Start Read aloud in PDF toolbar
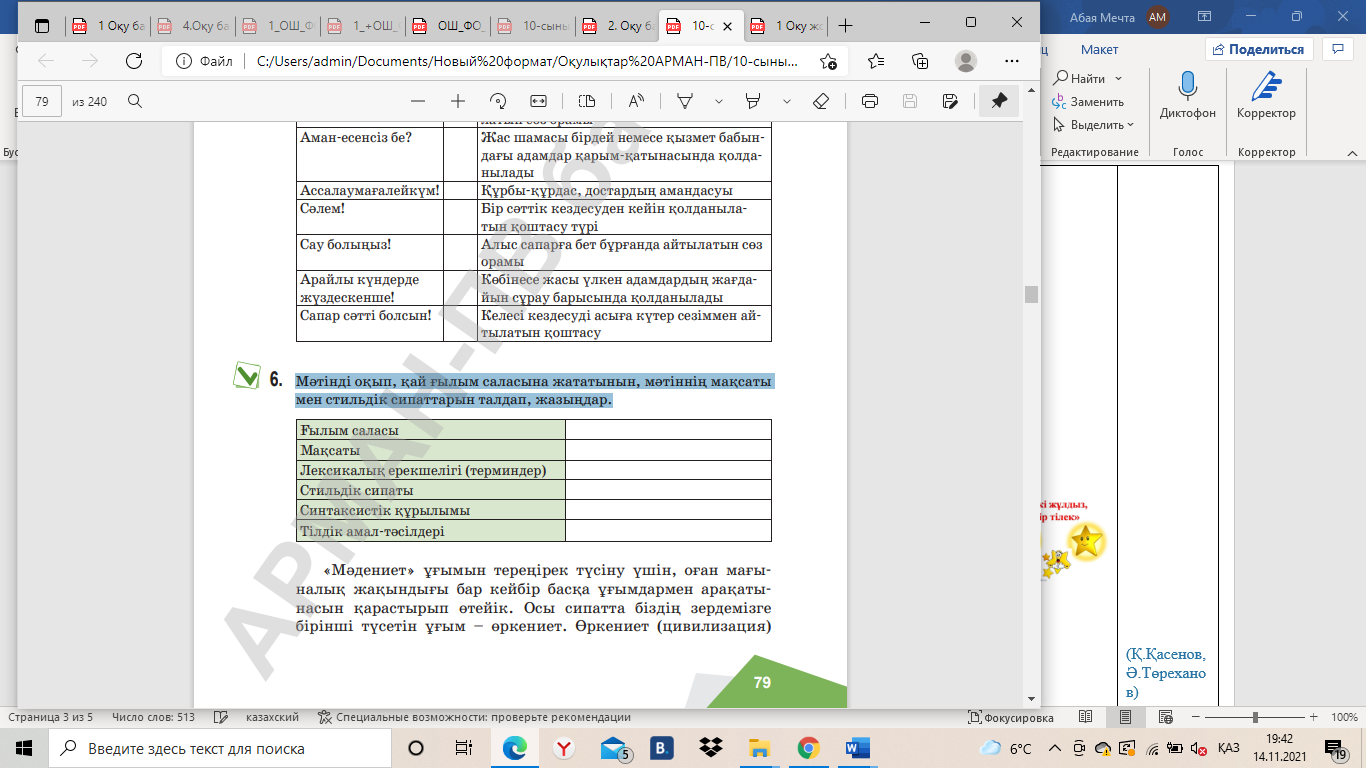The width and height of the screenshot is (1366, 768). (x=636, y=101)
